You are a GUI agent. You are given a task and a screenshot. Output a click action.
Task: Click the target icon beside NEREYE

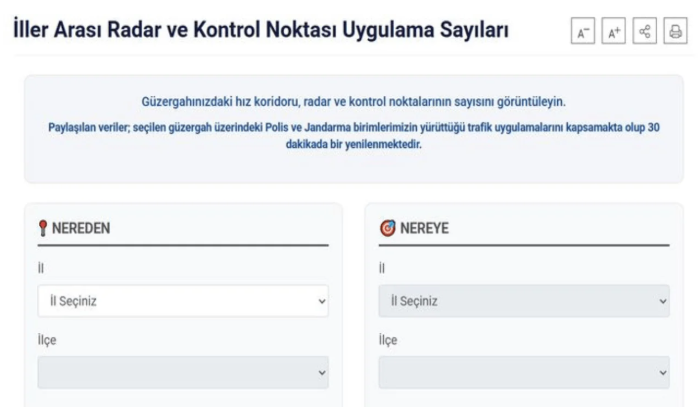387,228
